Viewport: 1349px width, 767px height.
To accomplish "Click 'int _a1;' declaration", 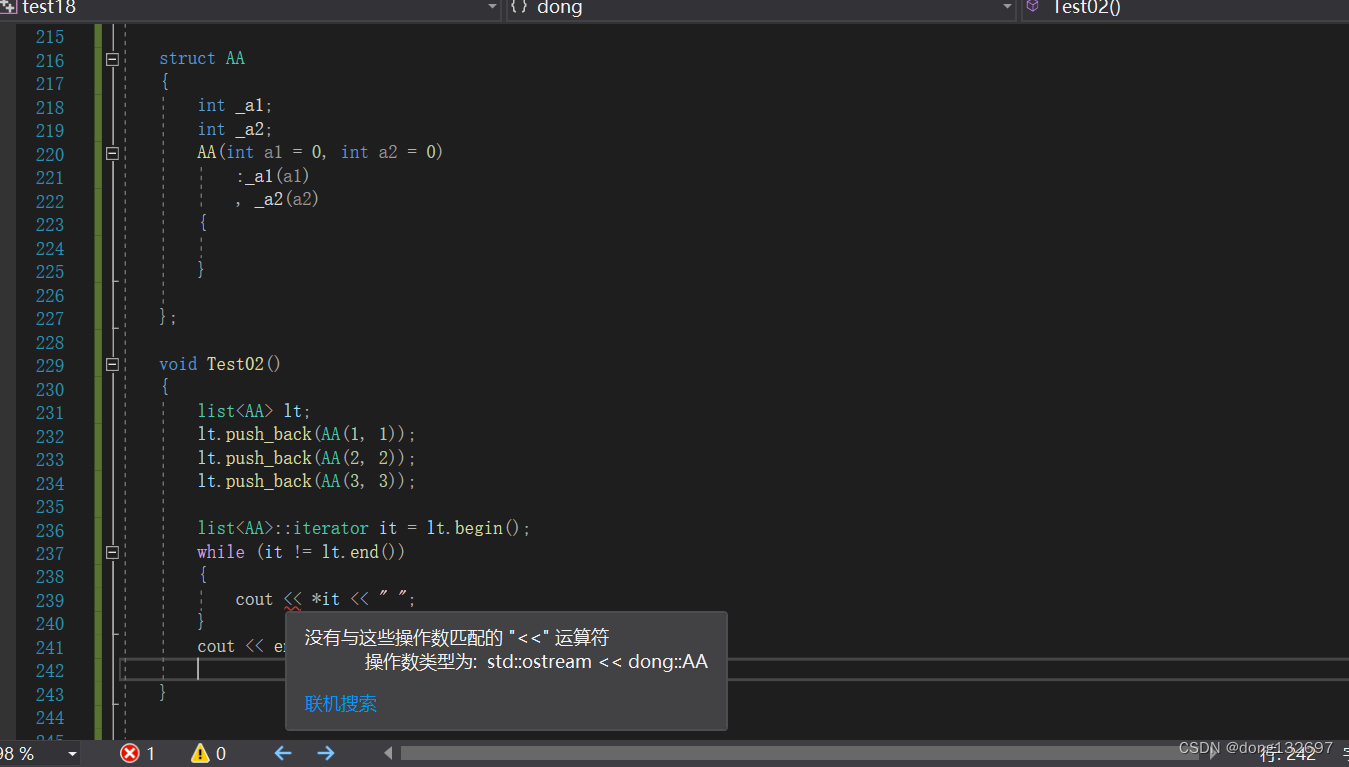I will (x=235, y=106).
